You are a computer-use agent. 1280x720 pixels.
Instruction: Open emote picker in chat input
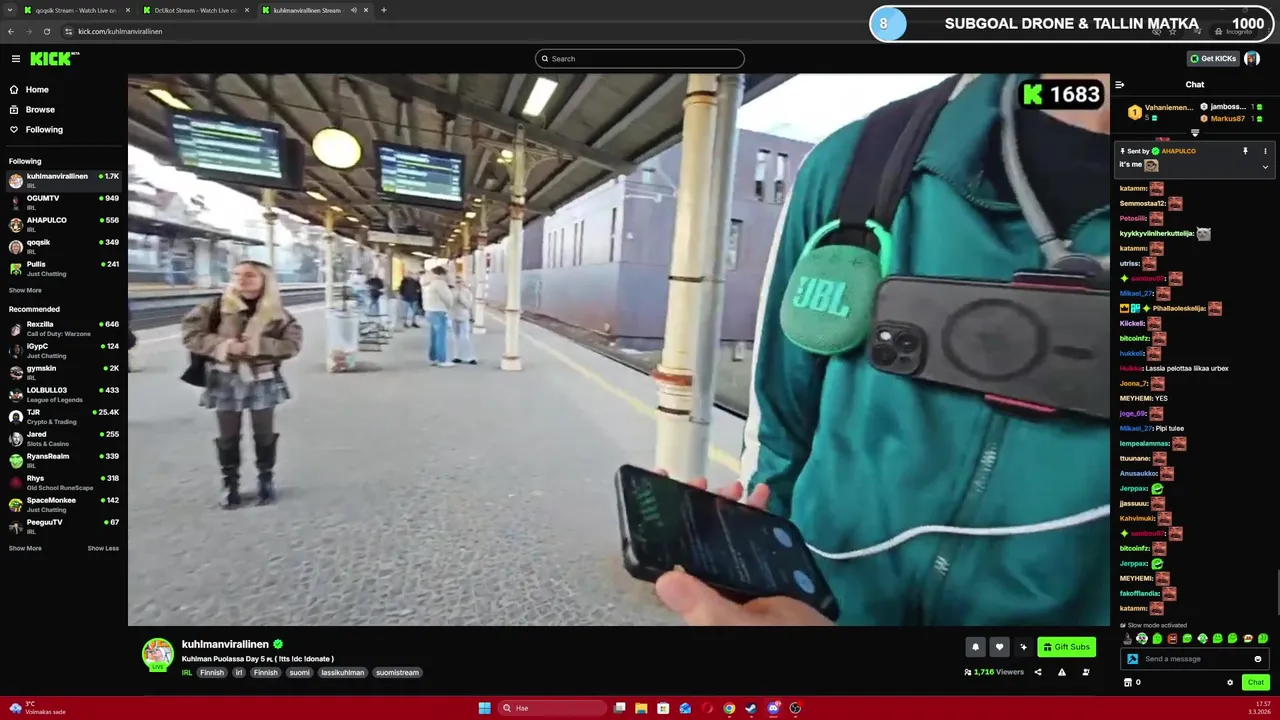click(1258, 659)
